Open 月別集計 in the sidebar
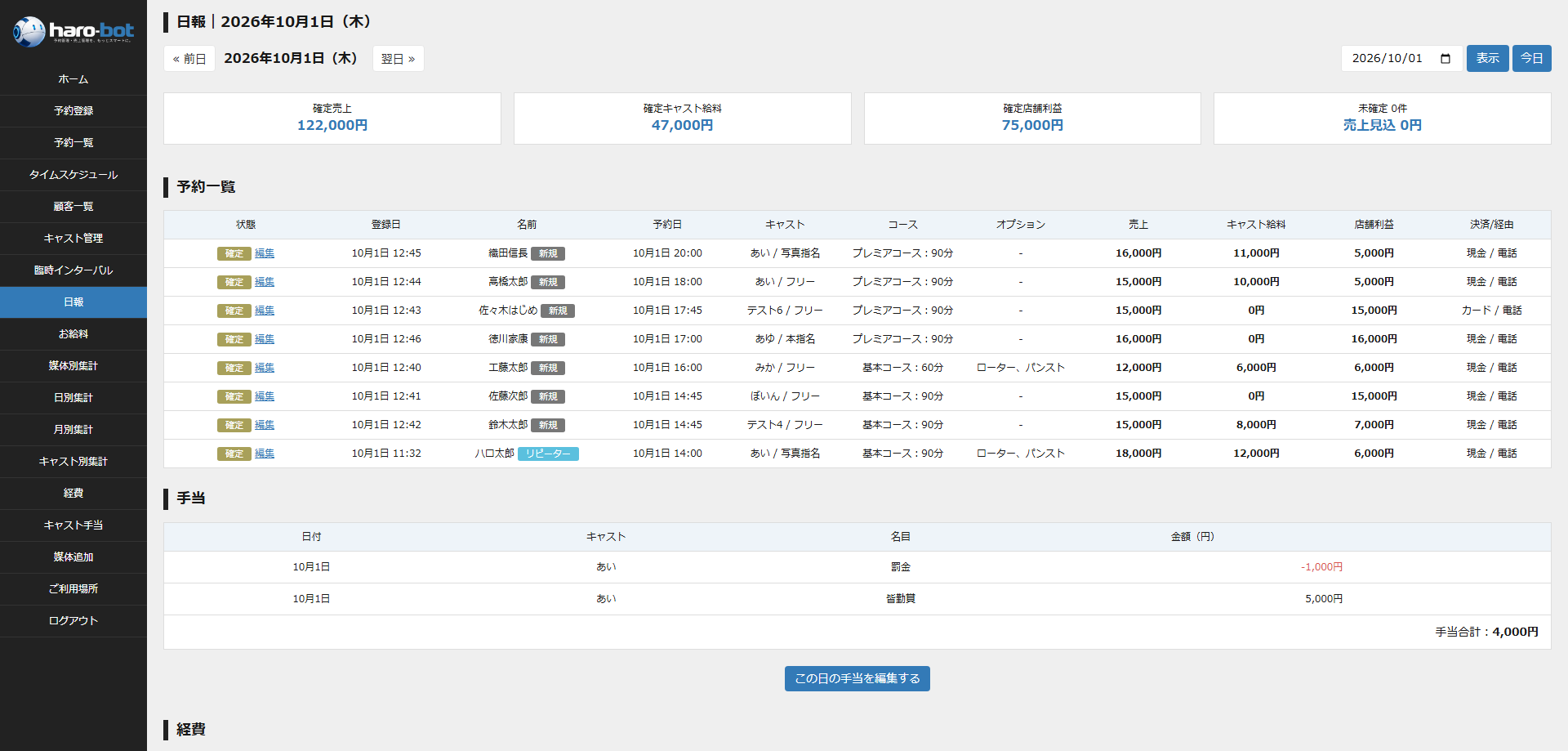 coord(73,430)
